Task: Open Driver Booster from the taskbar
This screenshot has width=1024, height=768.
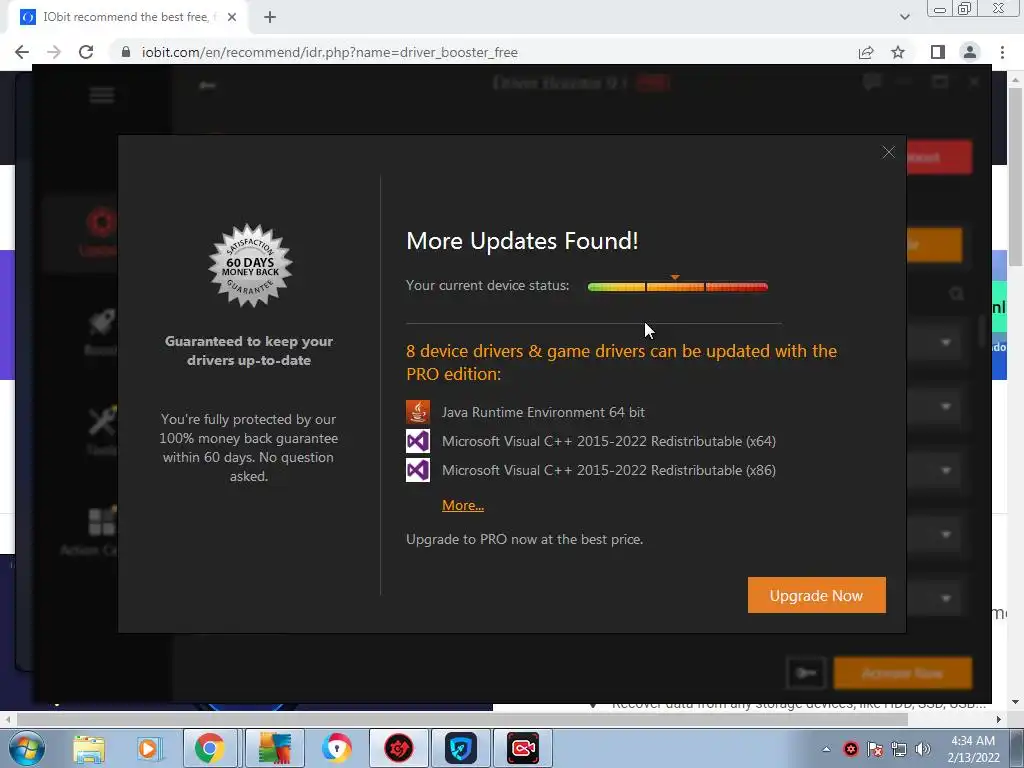Action: [x=399, y=748]
